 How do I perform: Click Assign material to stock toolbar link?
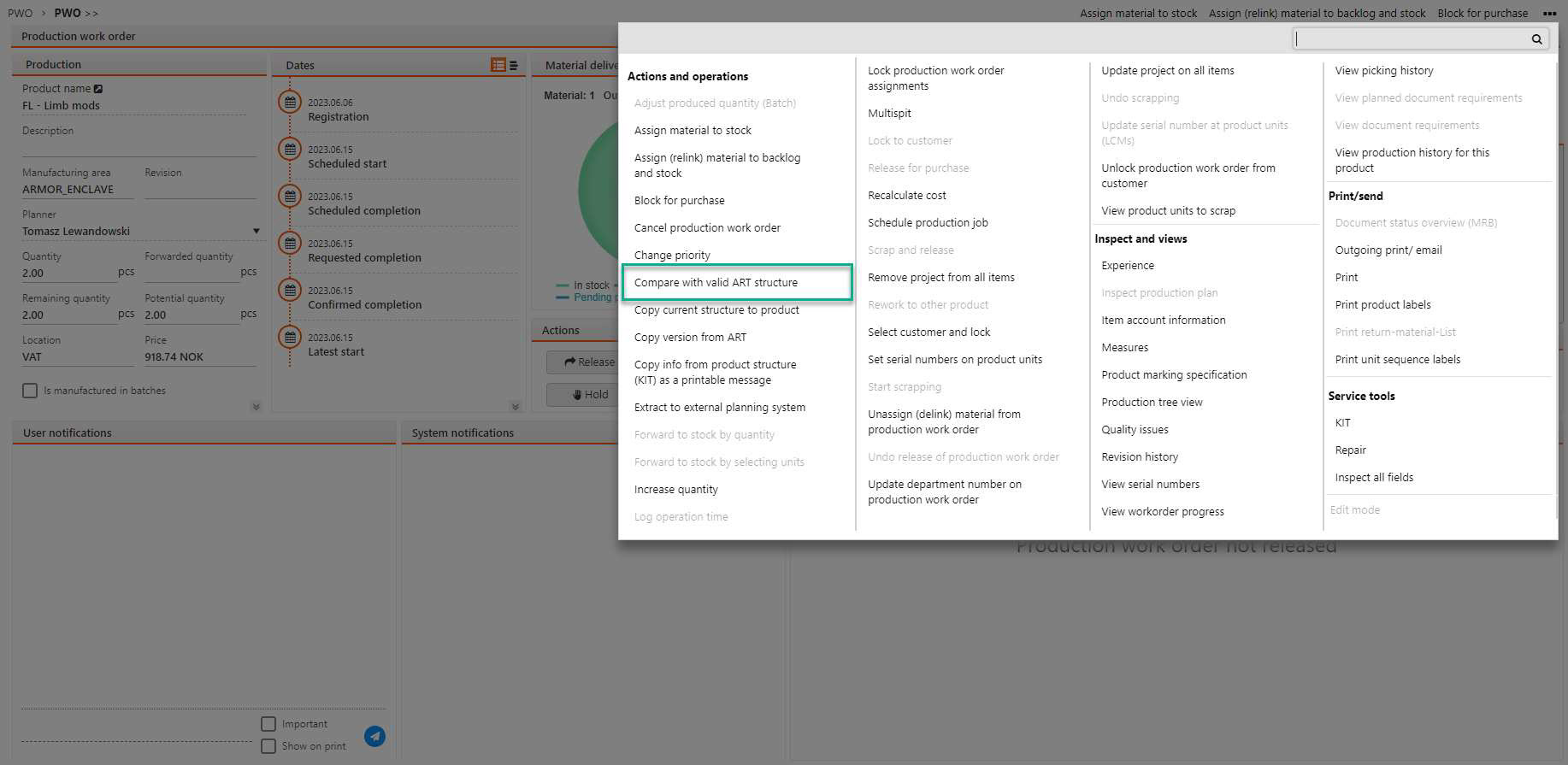(x=1138, y=14)
